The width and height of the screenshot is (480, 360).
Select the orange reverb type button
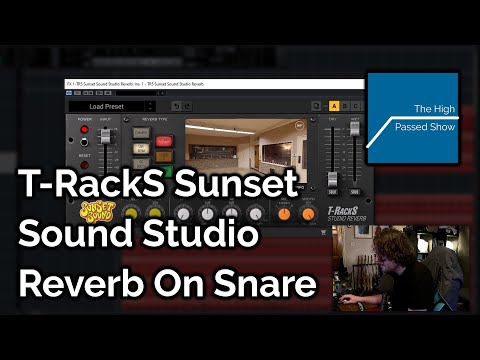164,156
